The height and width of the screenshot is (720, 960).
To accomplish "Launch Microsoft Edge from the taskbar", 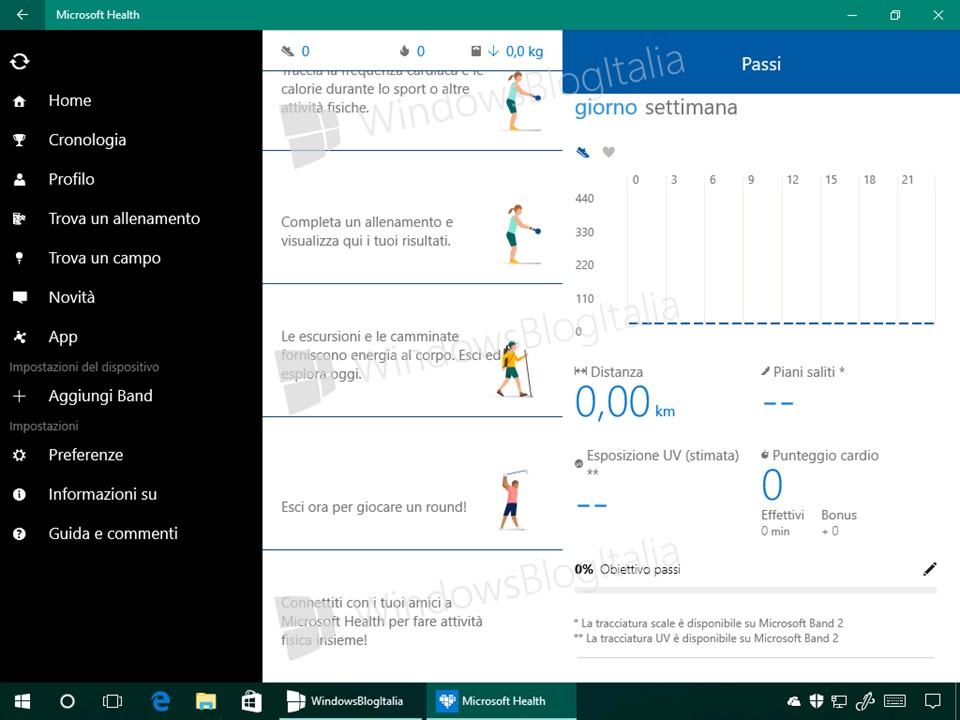I will pyautogui.click(x=160, y=701).
